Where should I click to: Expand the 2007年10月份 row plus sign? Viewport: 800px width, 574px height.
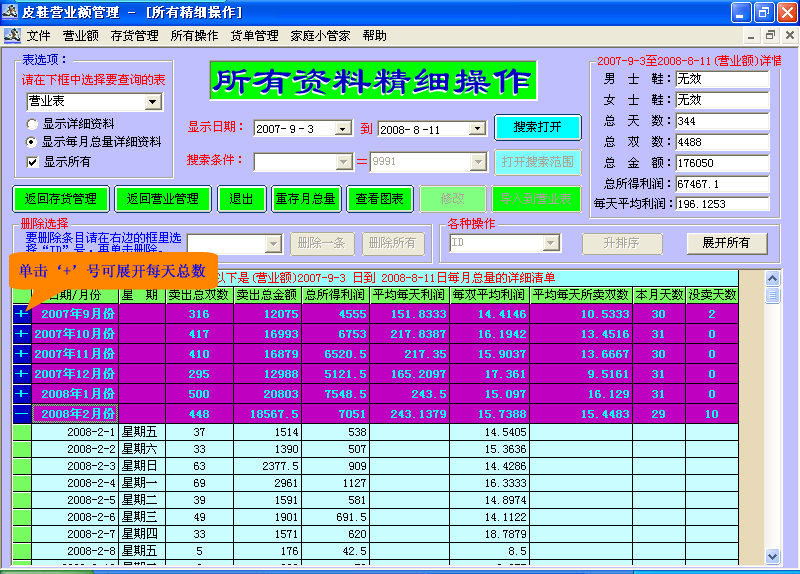pyautogui.click(x=22, y=334)
